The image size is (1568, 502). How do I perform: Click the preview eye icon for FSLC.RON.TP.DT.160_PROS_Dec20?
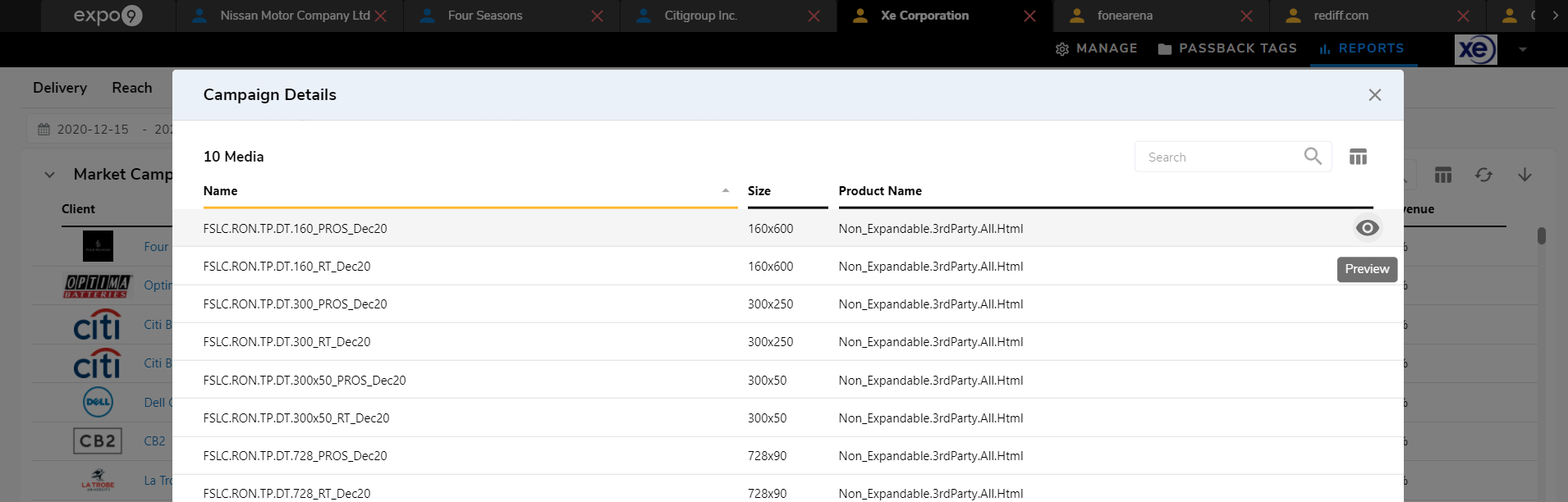1367,228
